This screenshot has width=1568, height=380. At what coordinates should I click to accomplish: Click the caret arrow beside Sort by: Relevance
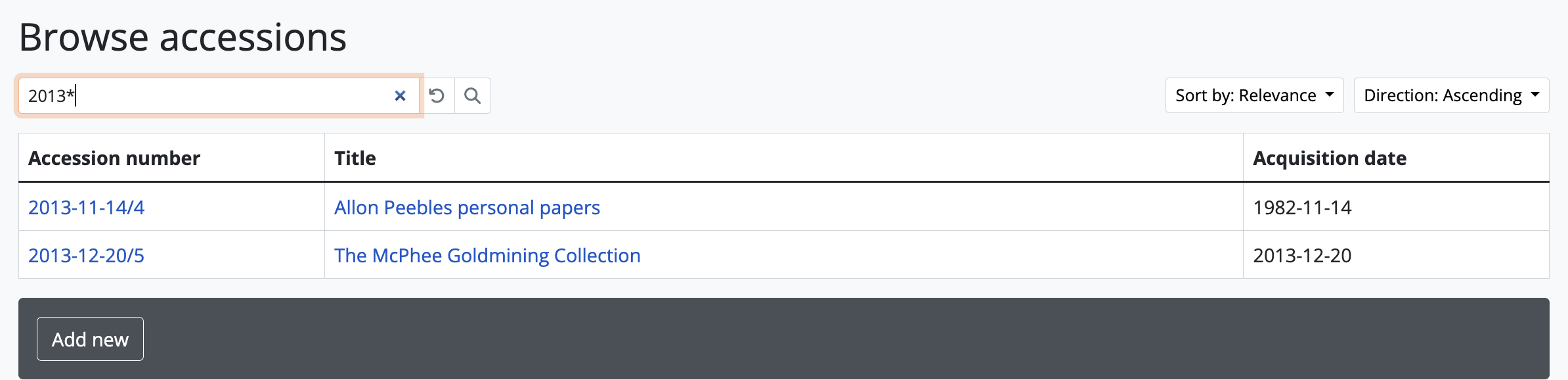click(x=1330, y=95)
